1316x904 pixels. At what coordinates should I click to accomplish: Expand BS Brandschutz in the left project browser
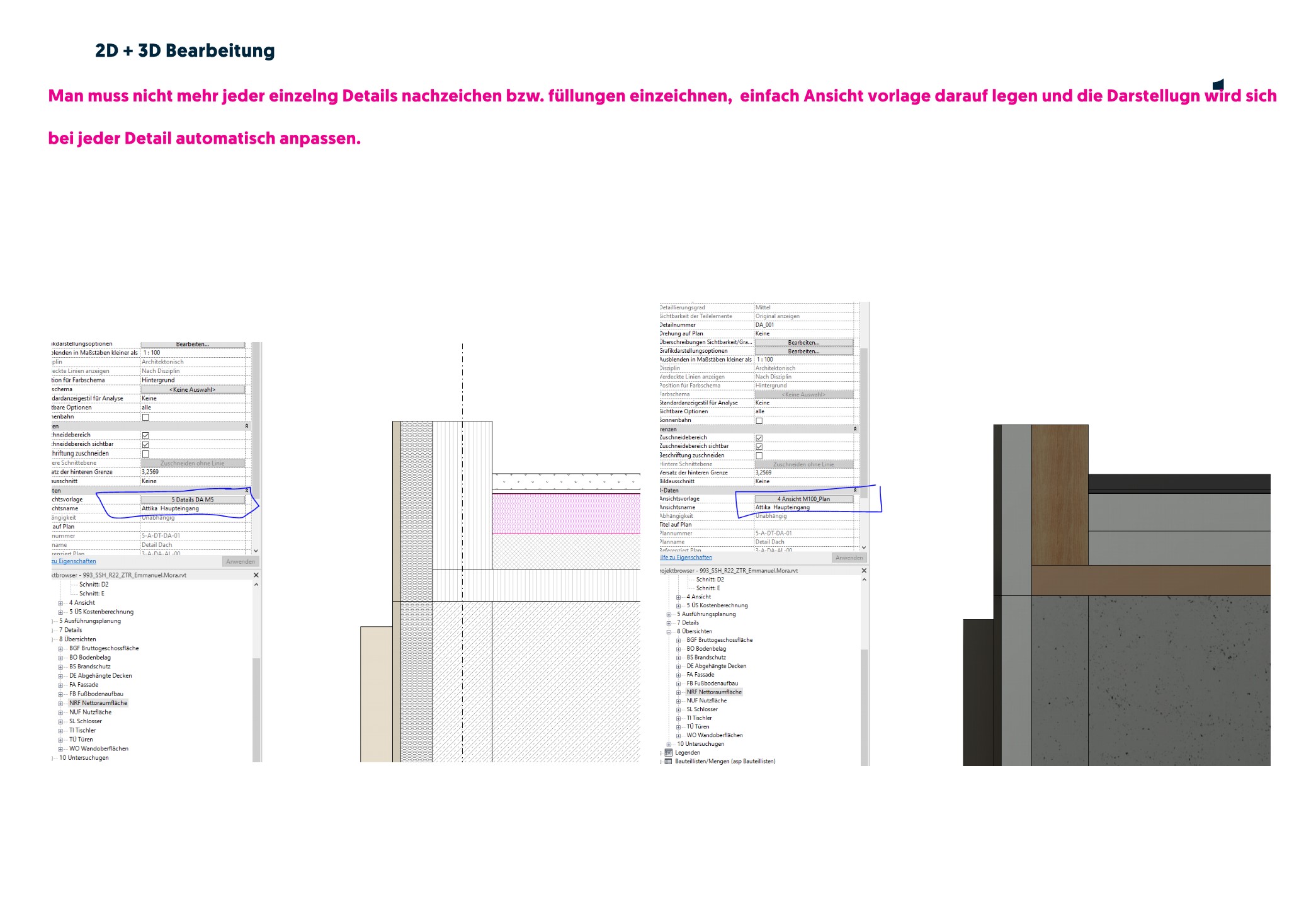60,667
